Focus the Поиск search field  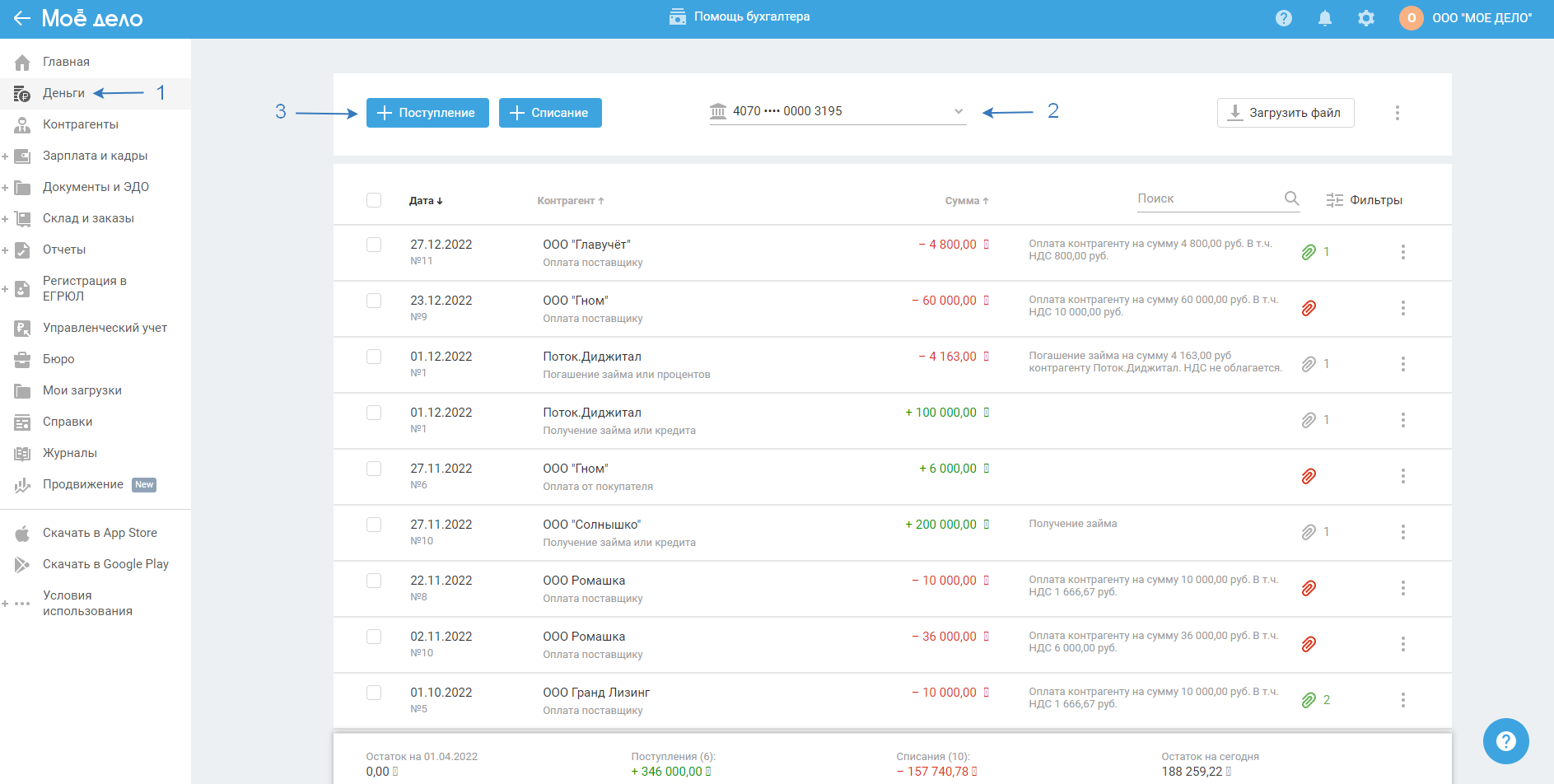click(x=1206, y=198)
